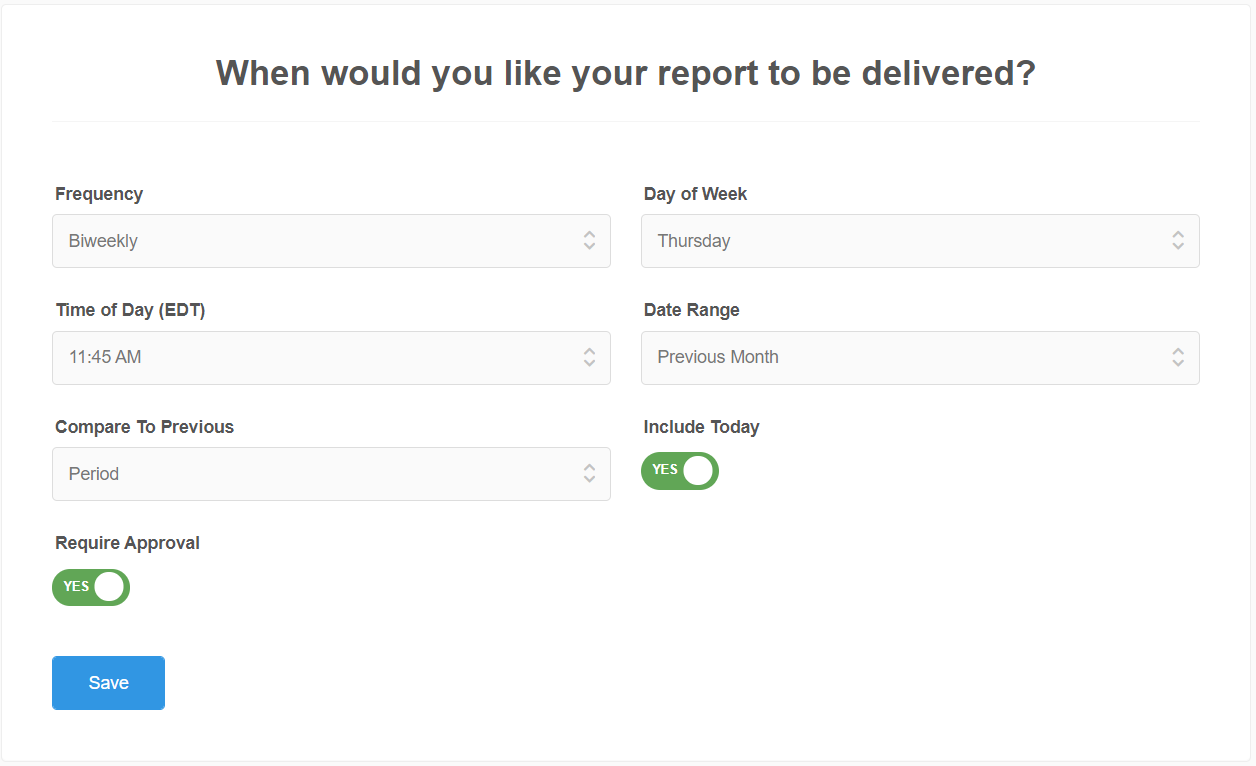This screenshot has height=766, width=1256.
Task: Click the up-down chevron icon in the Frequency field
Action: click(x=589, y=241)
